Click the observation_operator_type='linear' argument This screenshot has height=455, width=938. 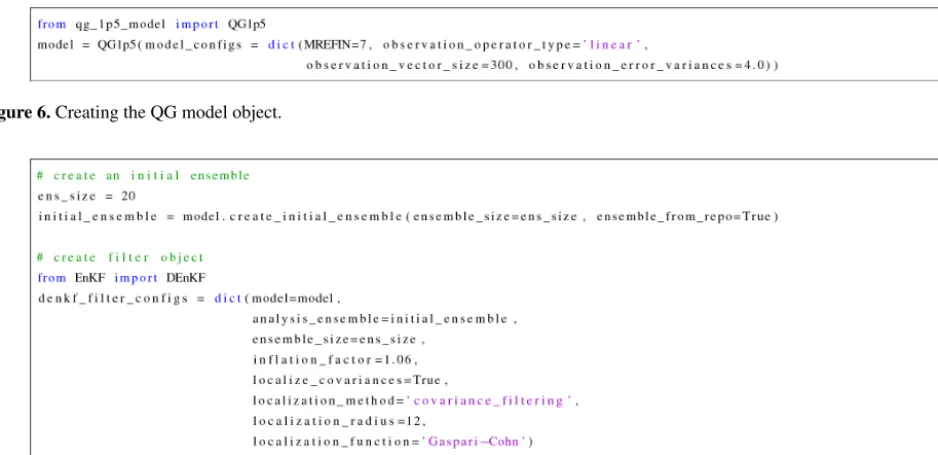pos(513,45)
